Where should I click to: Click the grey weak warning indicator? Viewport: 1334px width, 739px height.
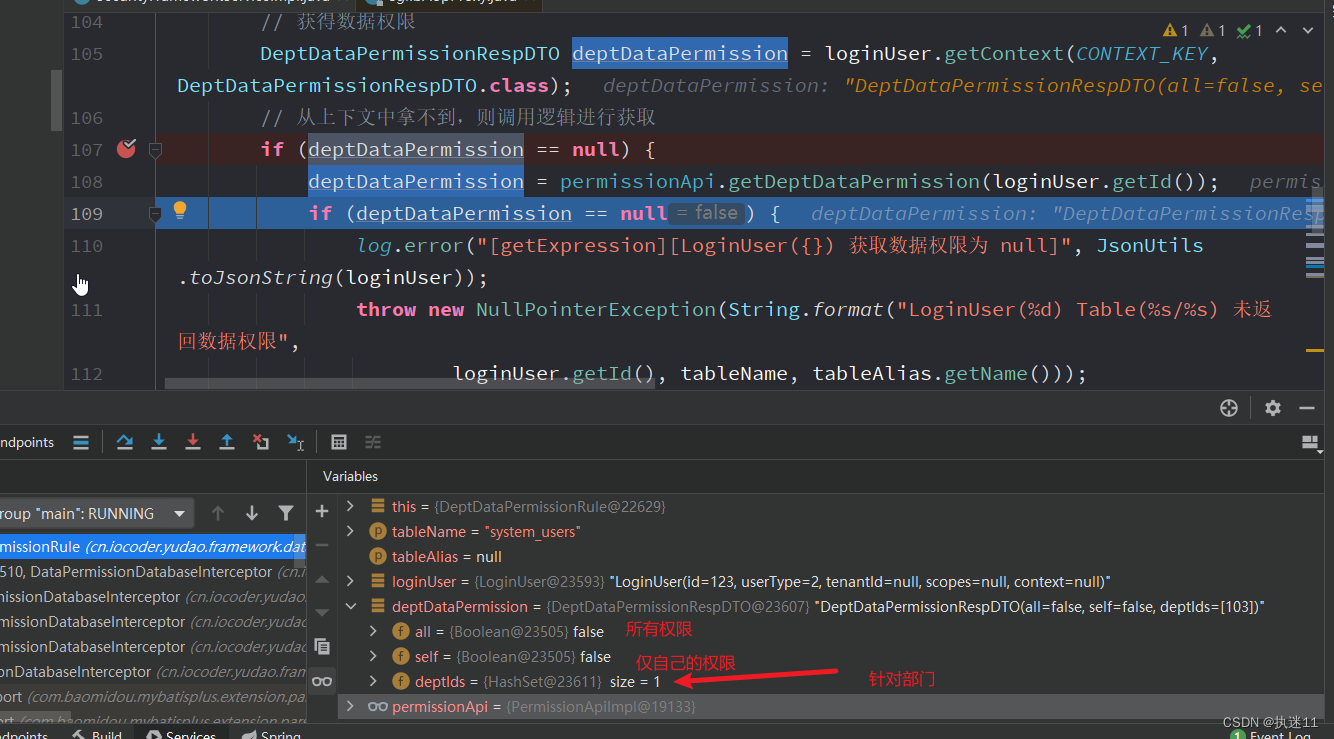pyautogui.click(x=1212, y=31)
